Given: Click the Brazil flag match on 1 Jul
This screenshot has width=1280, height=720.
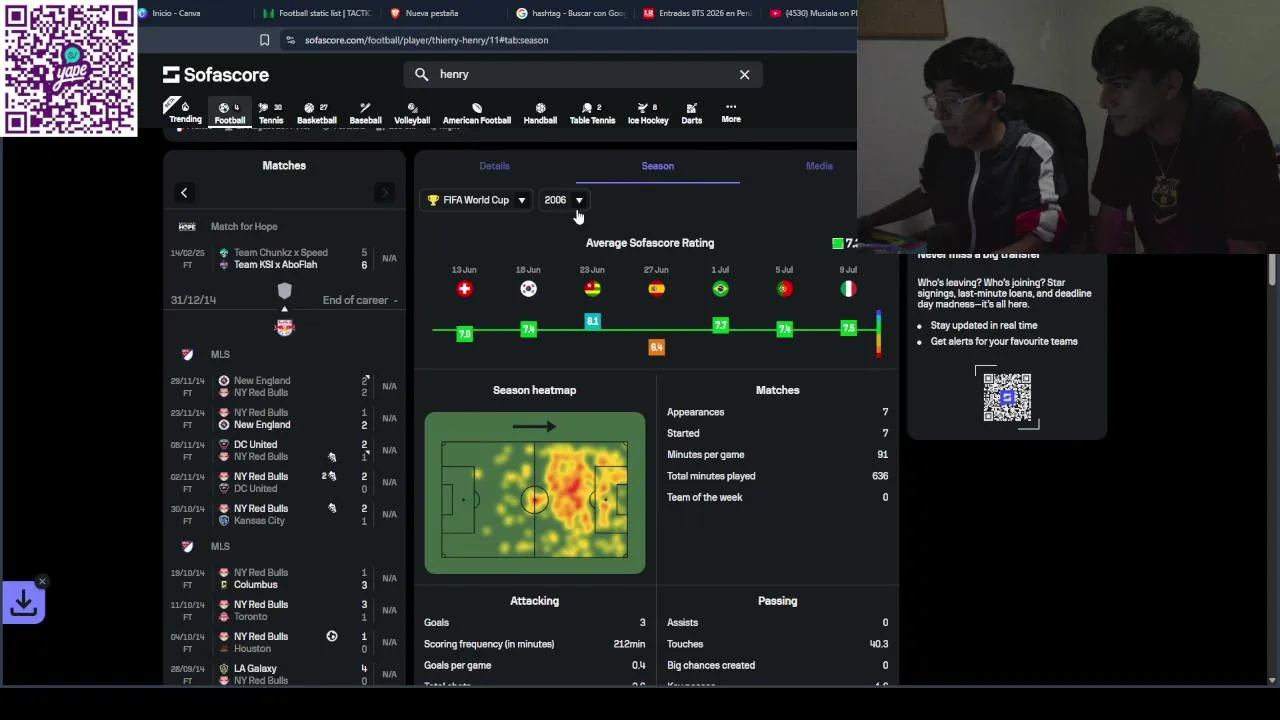Looking at the screenshot, I should pos(720,289).
